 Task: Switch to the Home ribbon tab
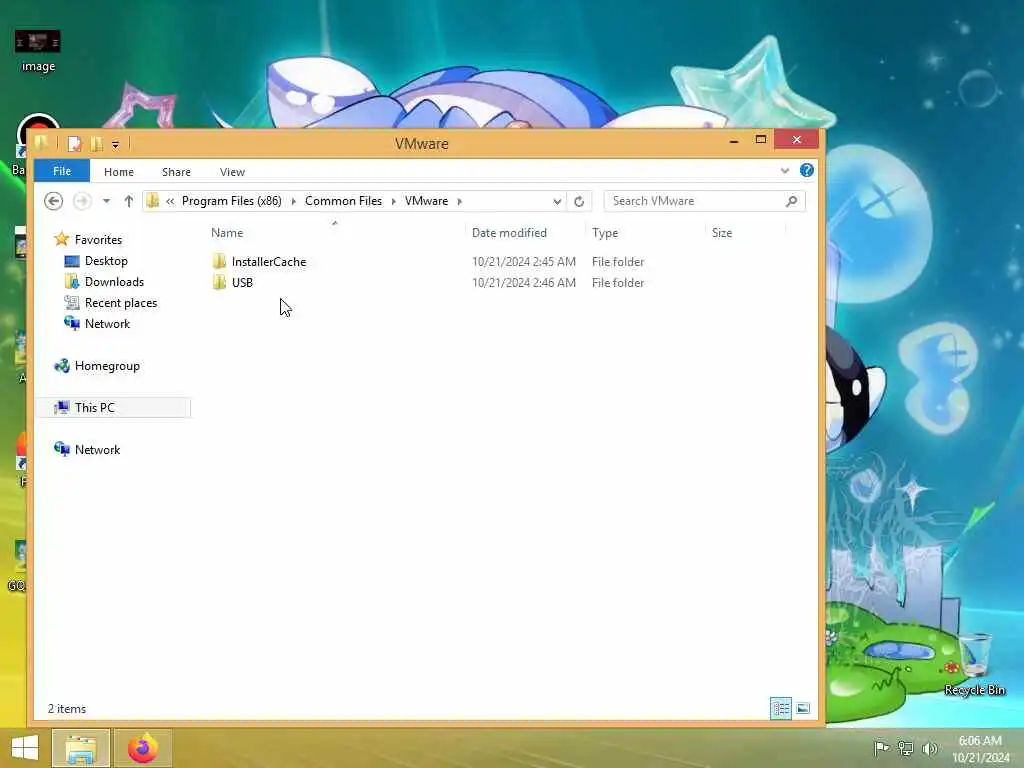pos(119,172)
